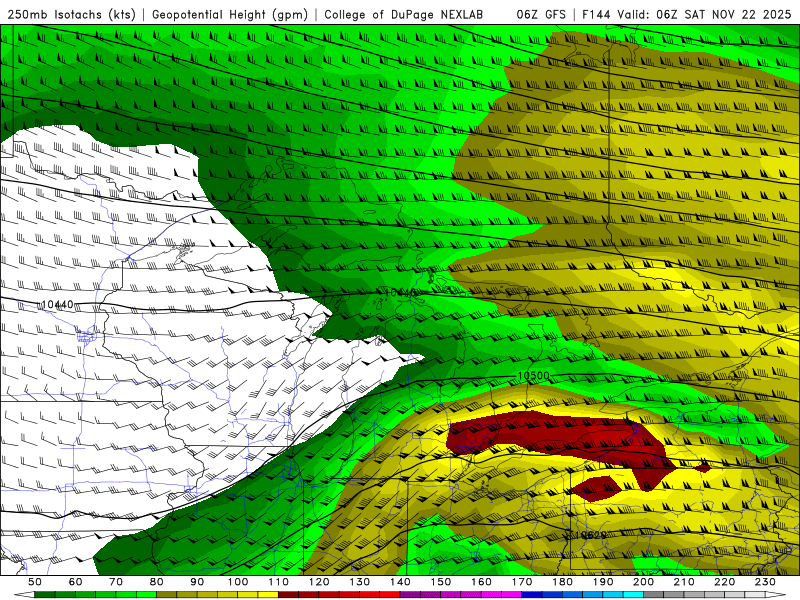Click the 'Geopotential Height (gpm)' header label
Viewport: 800px width, 600px height.
[230, 15]
